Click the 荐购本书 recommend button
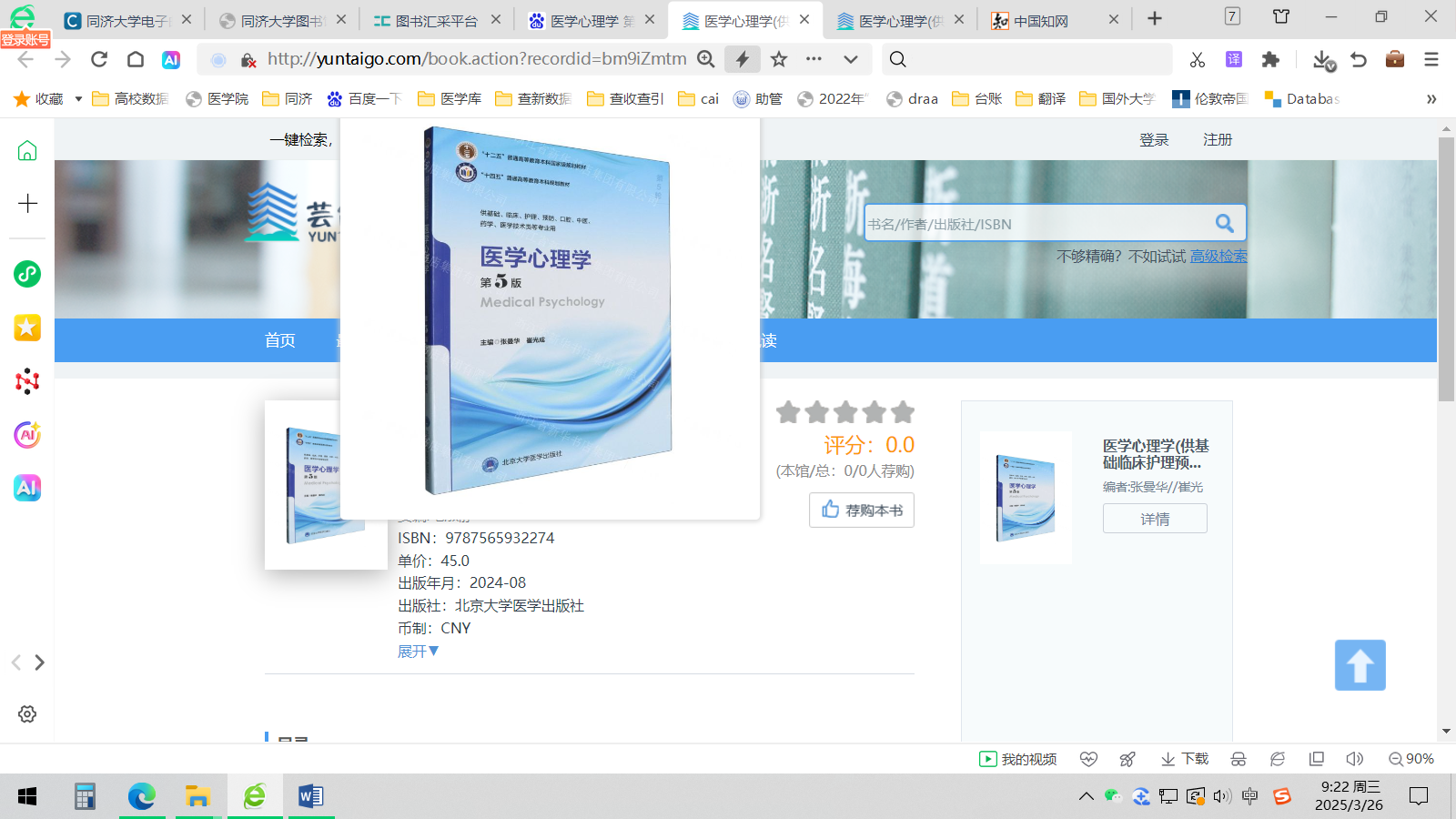 (862, 511)
